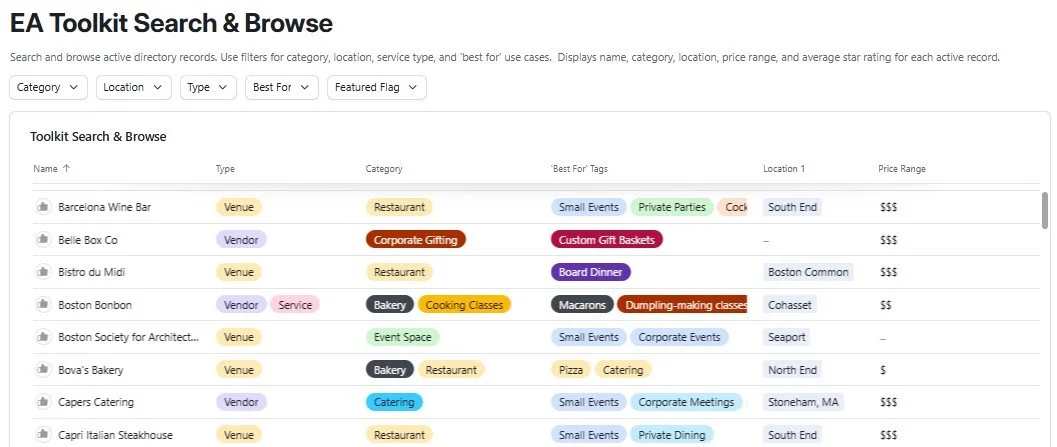Click the Service type tag for Boston Bonbon

pyautogui.click(x=295, y=305)
